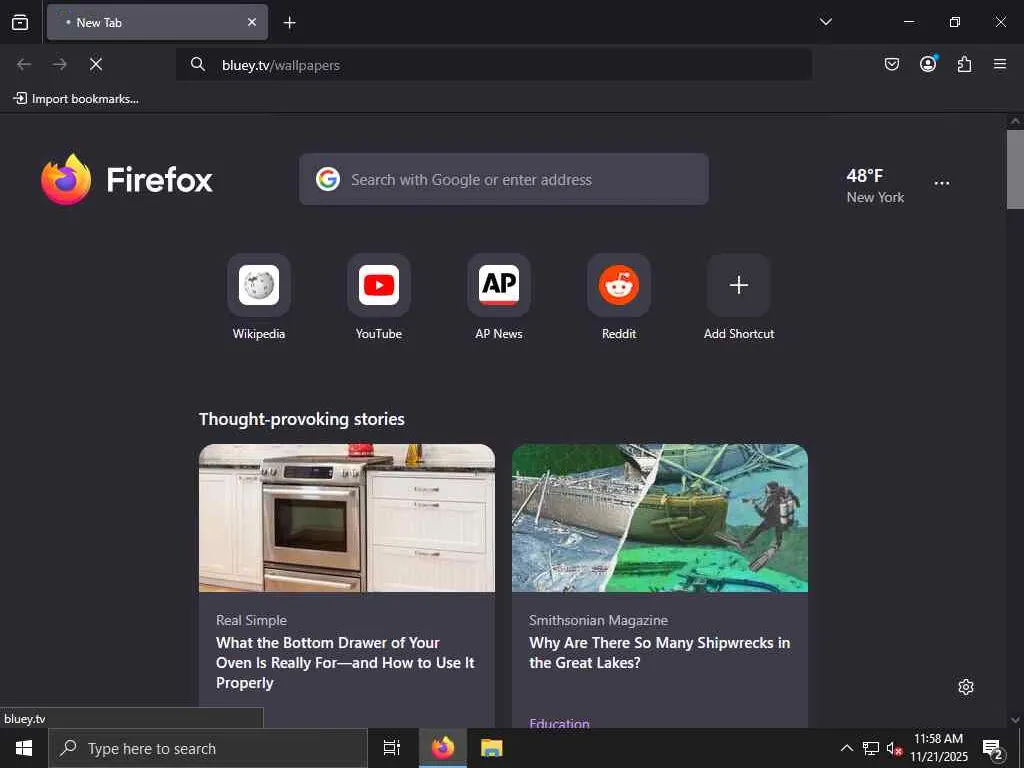Open the Education topic link

point(559,723)
